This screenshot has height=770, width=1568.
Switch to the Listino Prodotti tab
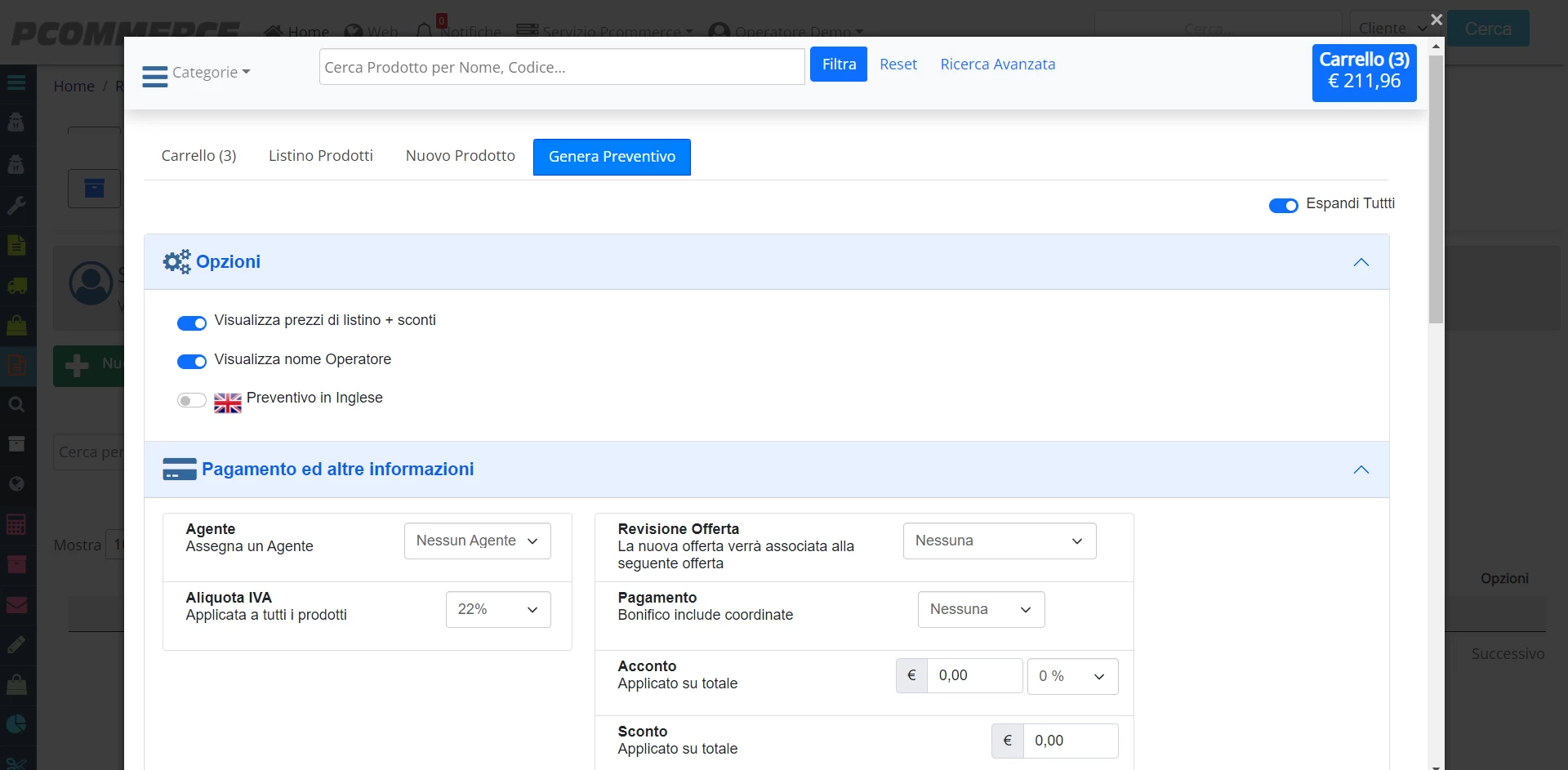321,156
